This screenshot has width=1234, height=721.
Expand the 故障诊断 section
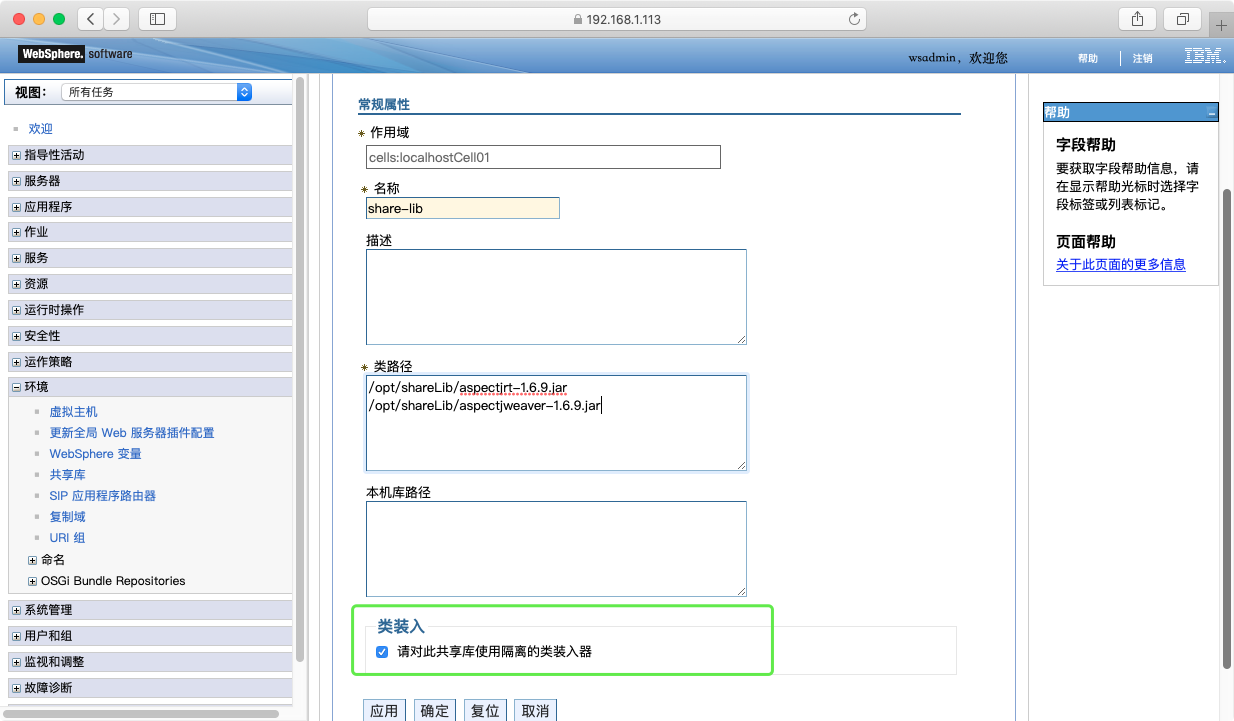[x=16, y=688]
